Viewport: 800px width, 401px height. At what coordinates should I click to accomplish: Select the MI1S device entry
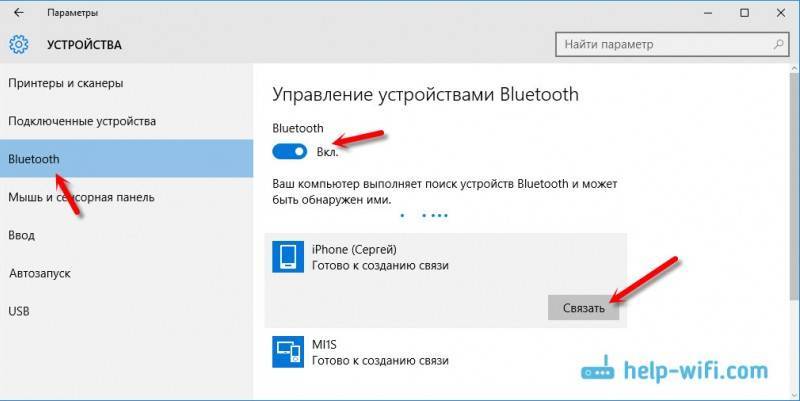coord(445,352)
